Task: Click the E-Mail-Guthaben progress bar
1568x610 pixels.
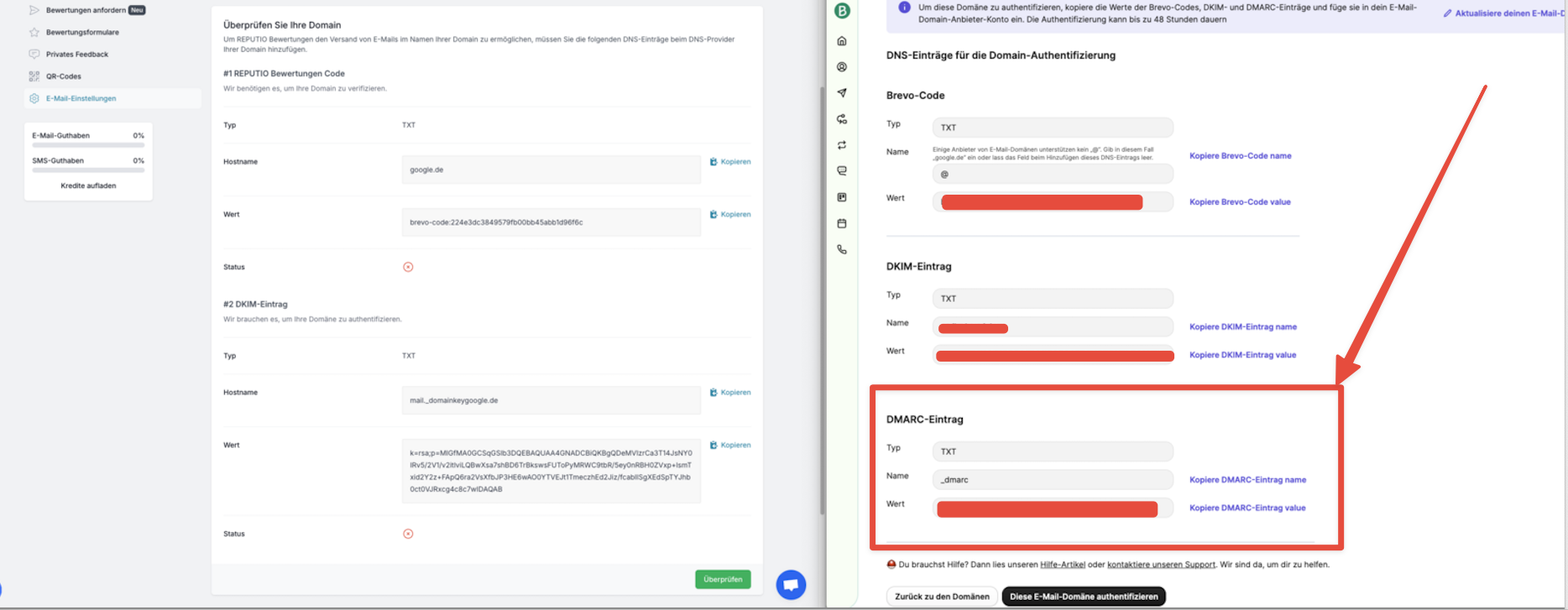Action: pos(88,145)
